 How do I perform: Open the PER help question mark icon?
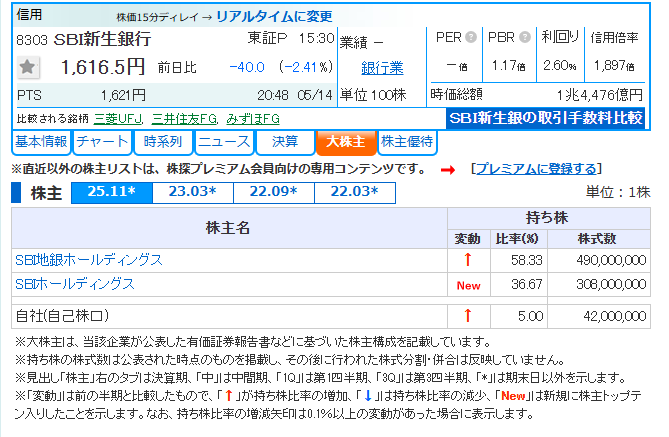471,38
